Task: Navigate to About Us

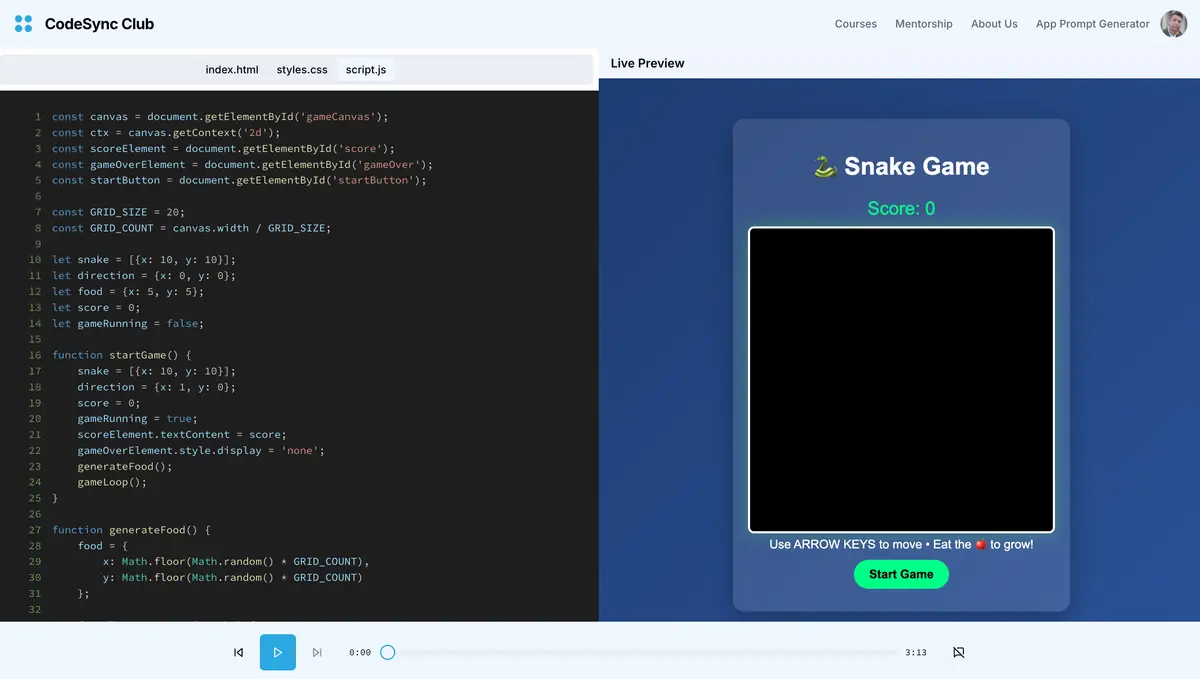Action: 993,23
